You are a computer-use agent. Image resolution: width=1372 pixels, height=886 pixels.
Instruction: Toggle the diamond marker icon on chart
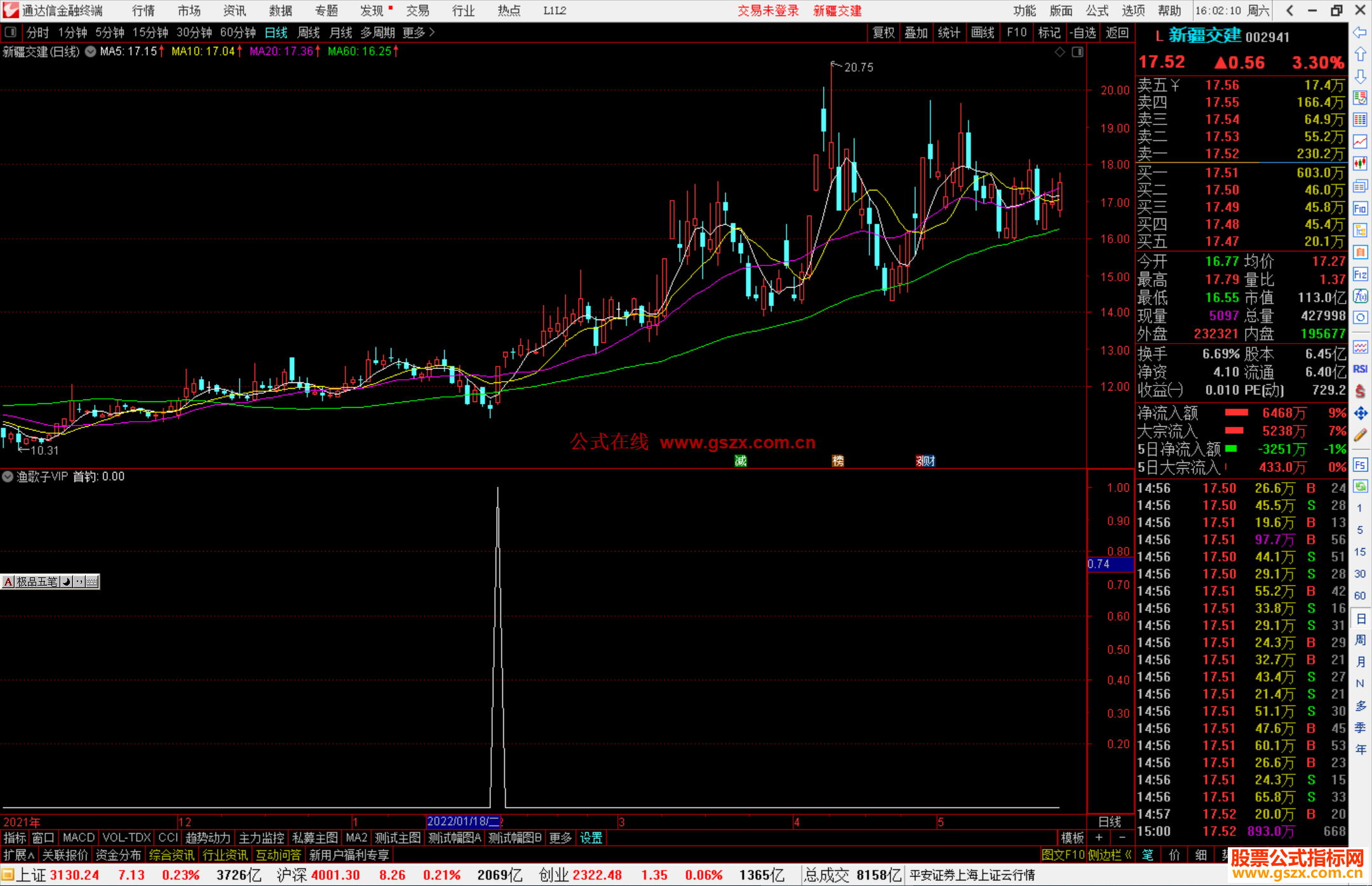tap(1060, 52)
